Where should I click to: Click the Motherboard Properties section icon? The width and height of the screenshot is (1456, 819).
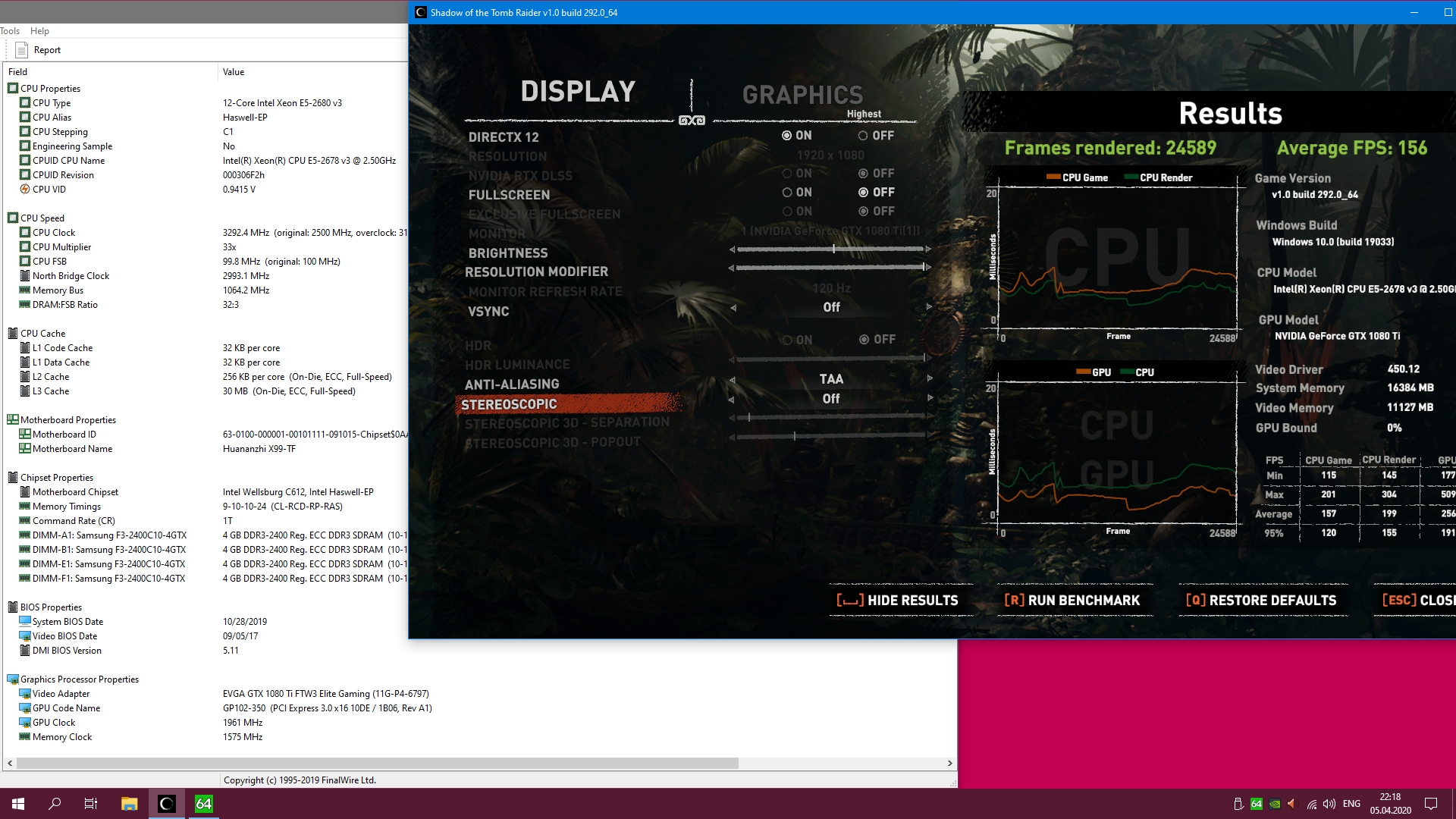pos(13,420)
